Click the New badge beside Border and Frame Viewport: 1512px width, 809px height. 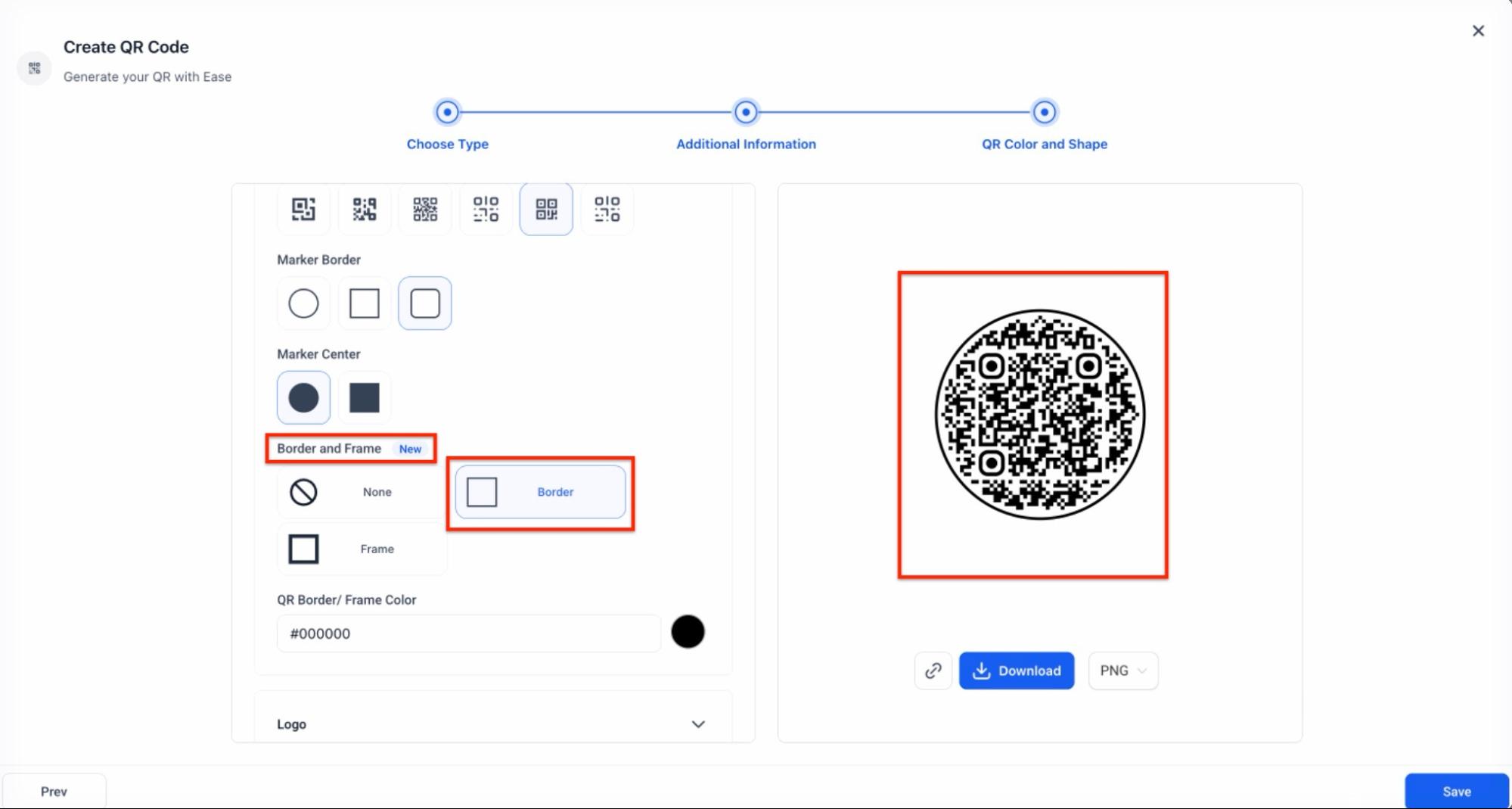coord(411,449)
